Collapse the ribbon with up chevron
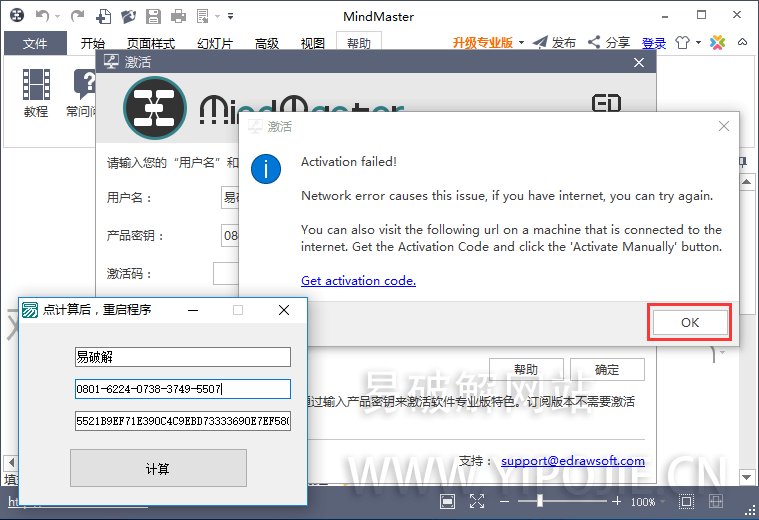This screenshot has width=759, height=520. 743,42
